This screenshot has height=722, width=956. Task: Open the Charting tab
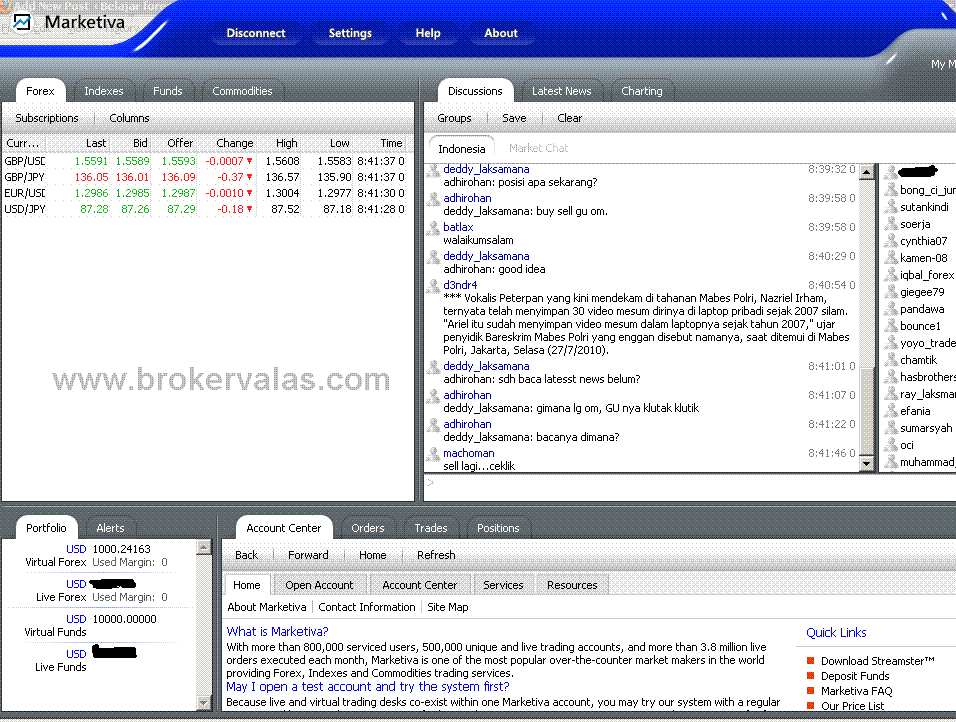641,91
